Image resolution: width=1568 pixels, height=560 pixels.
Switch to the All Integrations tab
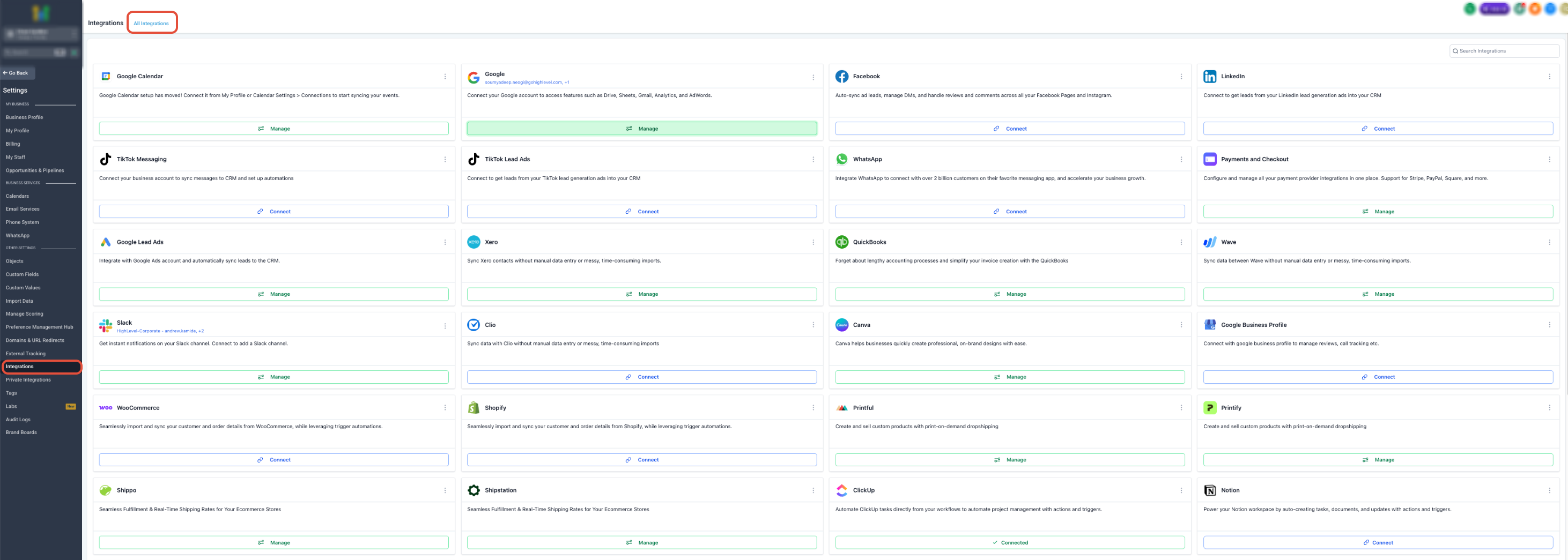tap(151, 23)
